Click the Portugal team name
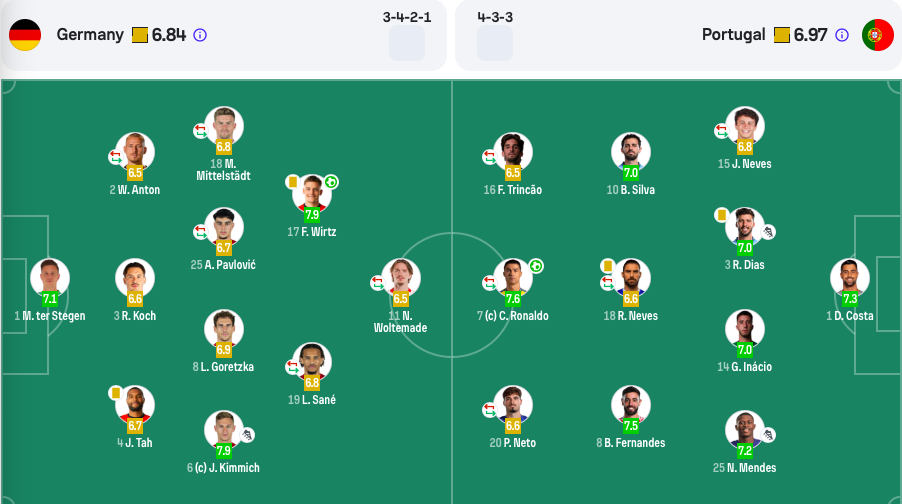902x504 pixels. [733, 35]
